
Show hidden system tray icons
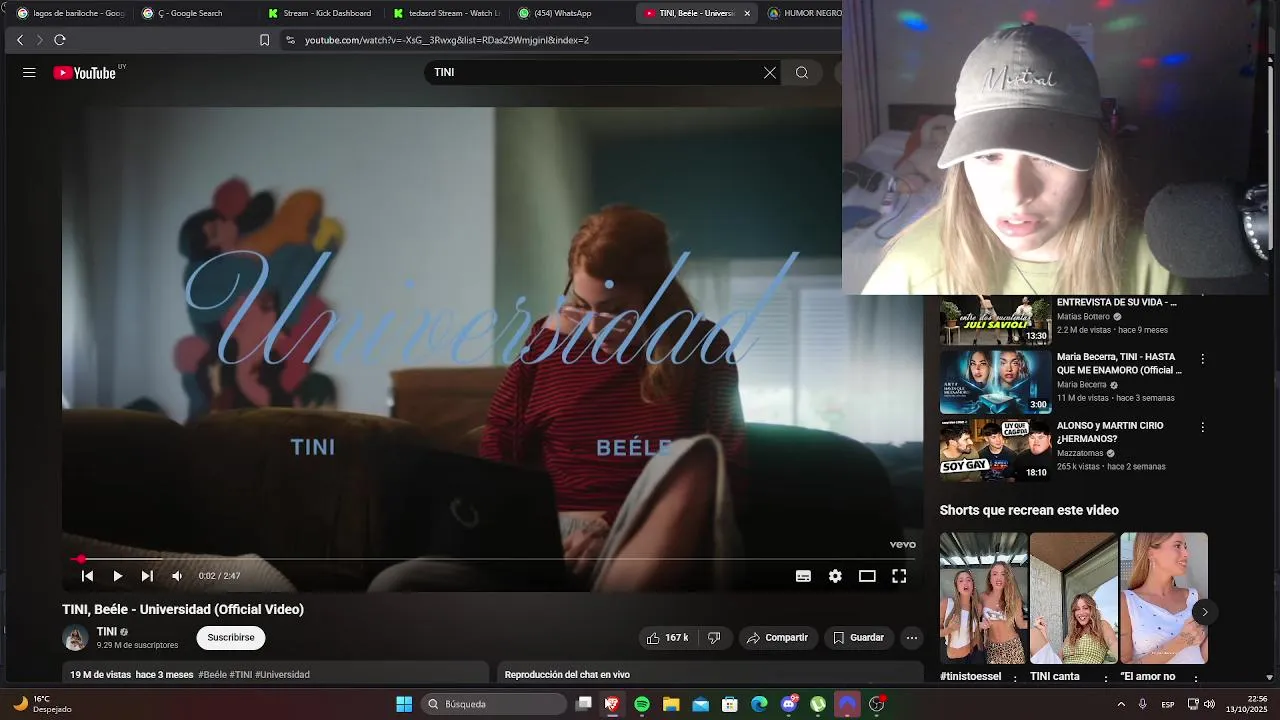(x=1120, y=704)
